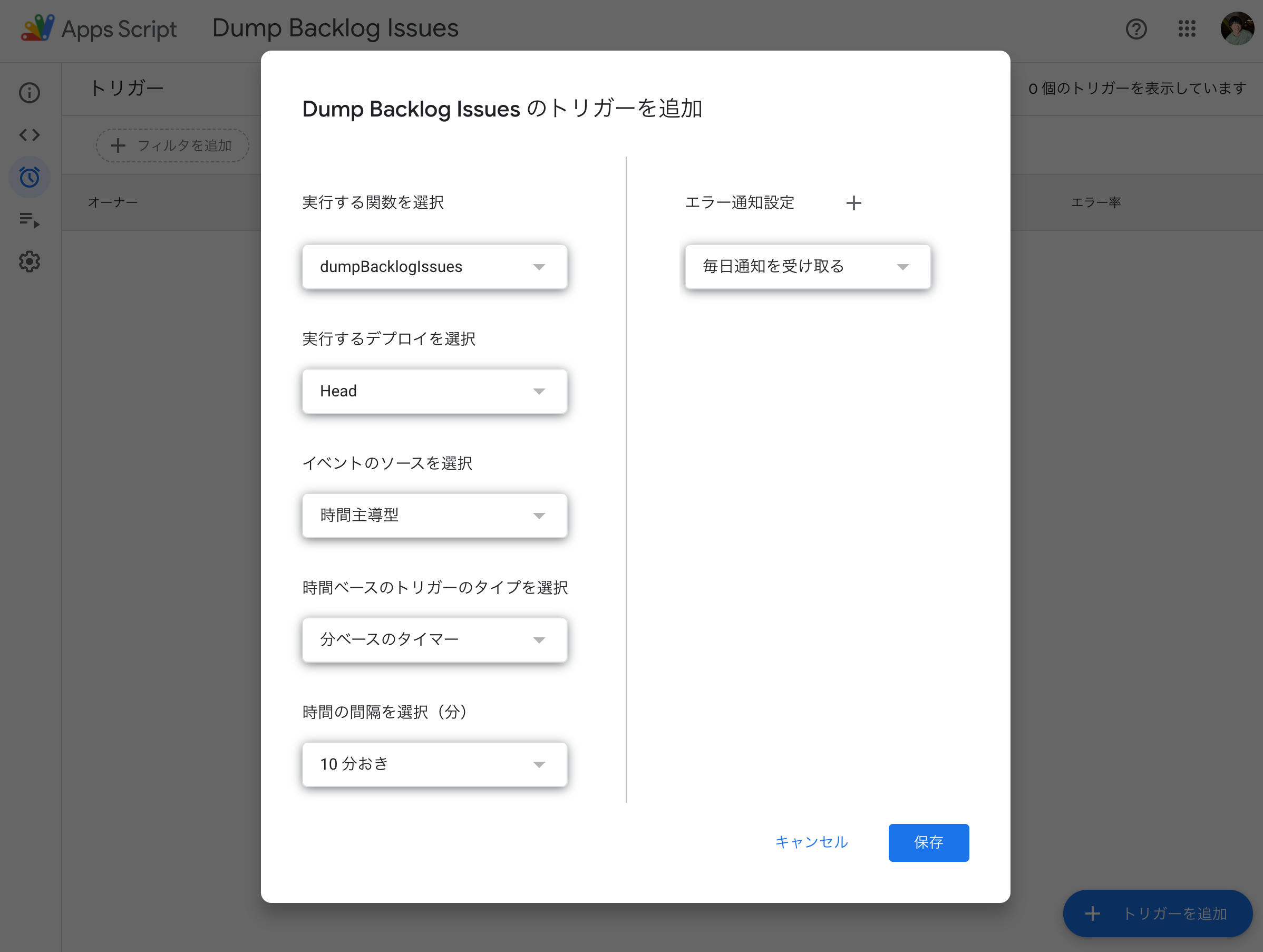Click the Apps Script logo
1263x952 pixels.
[37, 27]
